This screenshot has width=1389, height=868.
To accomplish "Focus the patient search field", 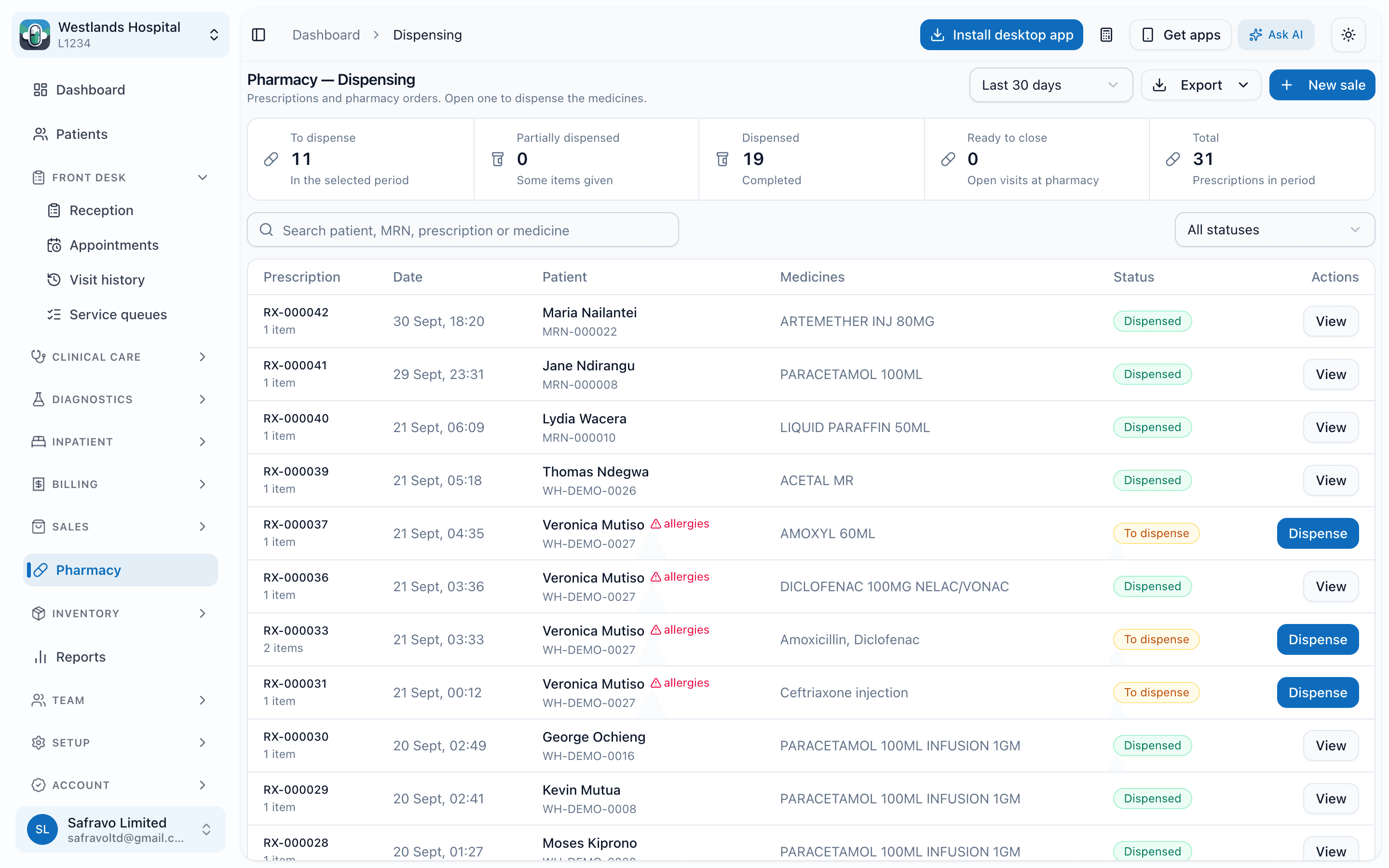I will click(x=463, y=230).
